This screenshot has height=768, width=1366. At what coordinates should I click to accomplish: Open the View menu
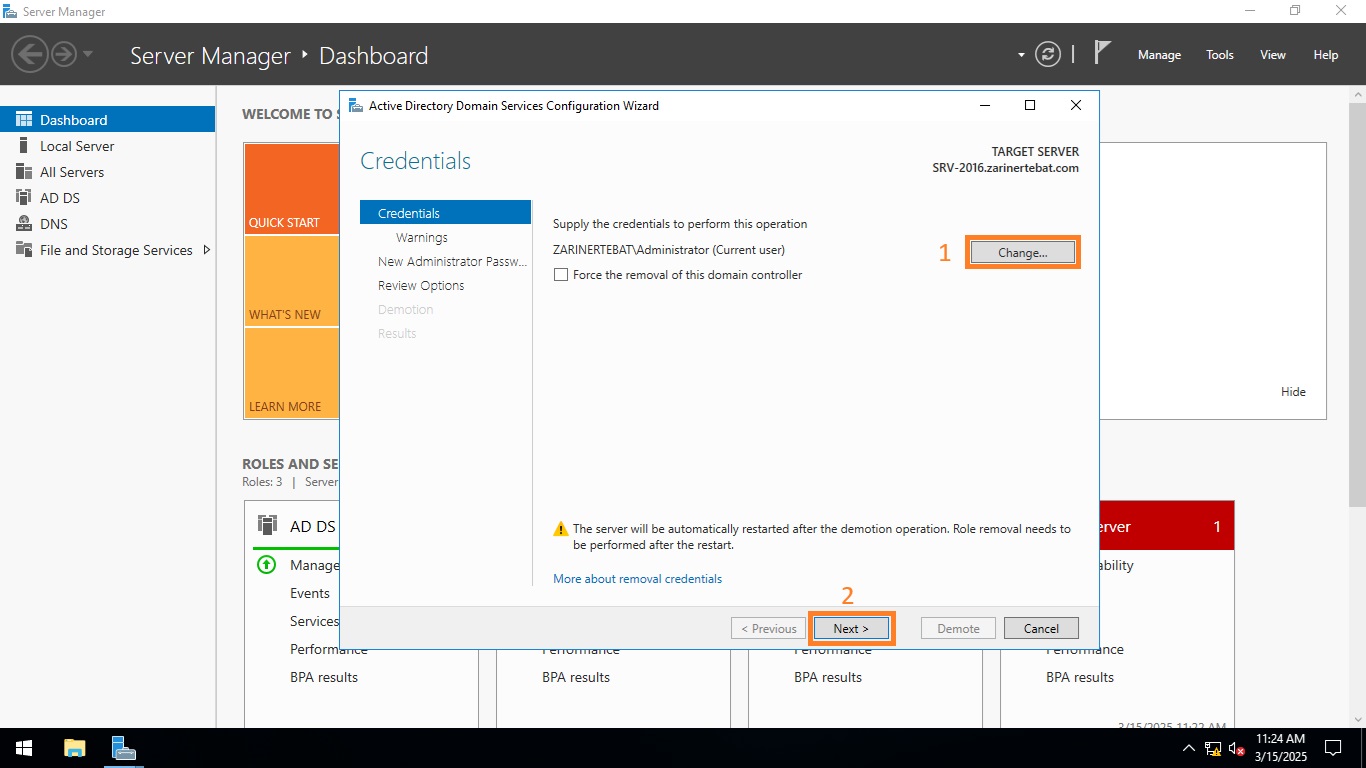point(1273,55)
